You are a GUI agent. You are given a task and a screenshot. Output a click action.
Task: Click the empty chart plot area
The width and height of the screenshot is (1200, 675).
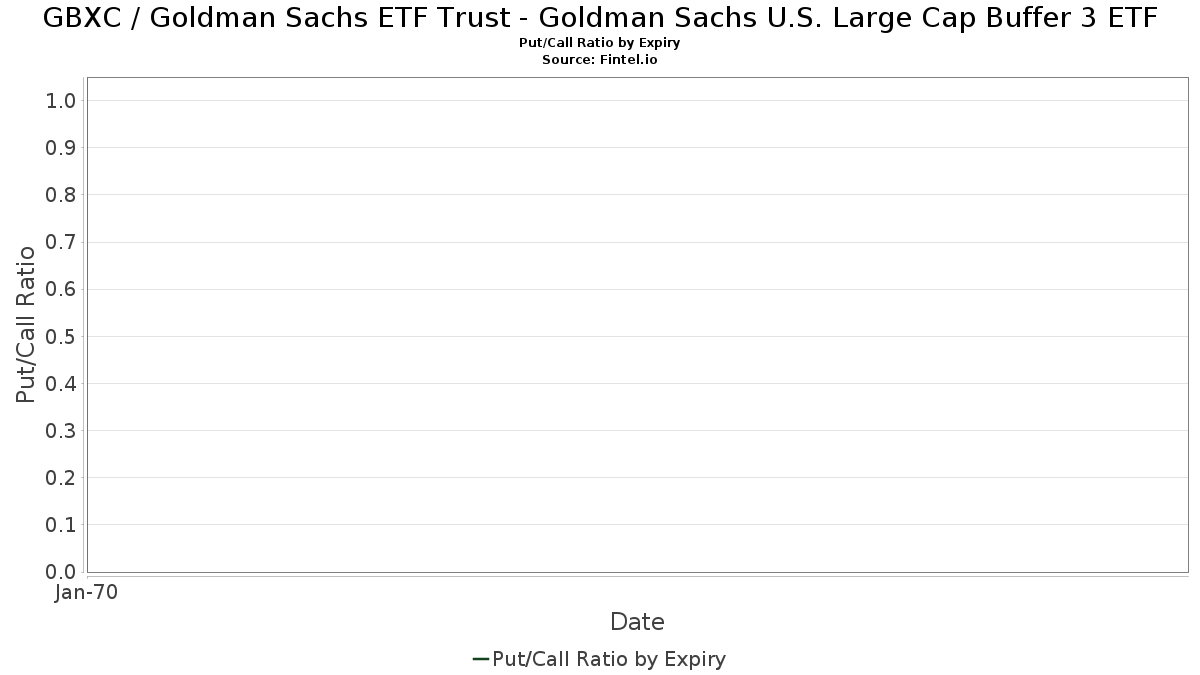pyautogui.click(x=637, y=325)
